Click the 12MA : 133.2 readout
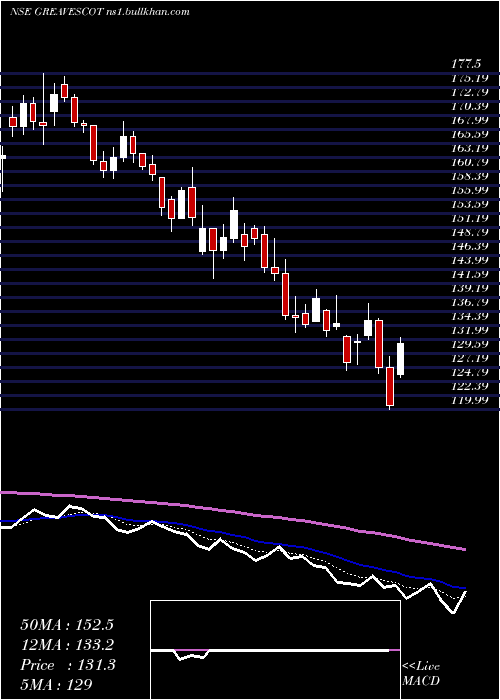The image size is (500, 700). click(67, 644)
